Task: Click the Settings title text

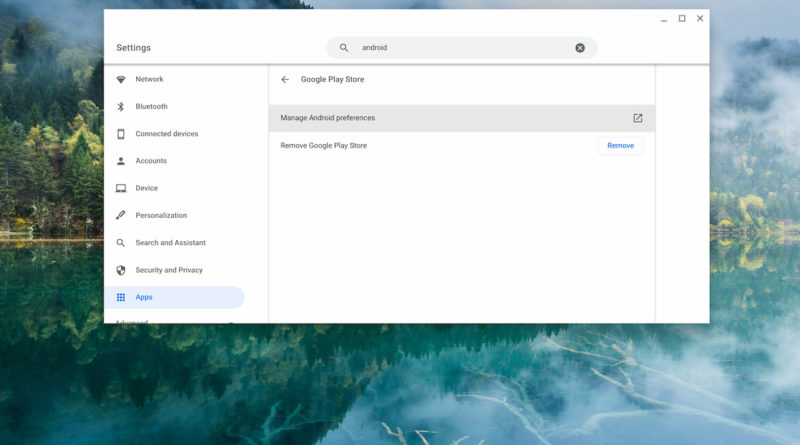Action: (x=134, y=48)
